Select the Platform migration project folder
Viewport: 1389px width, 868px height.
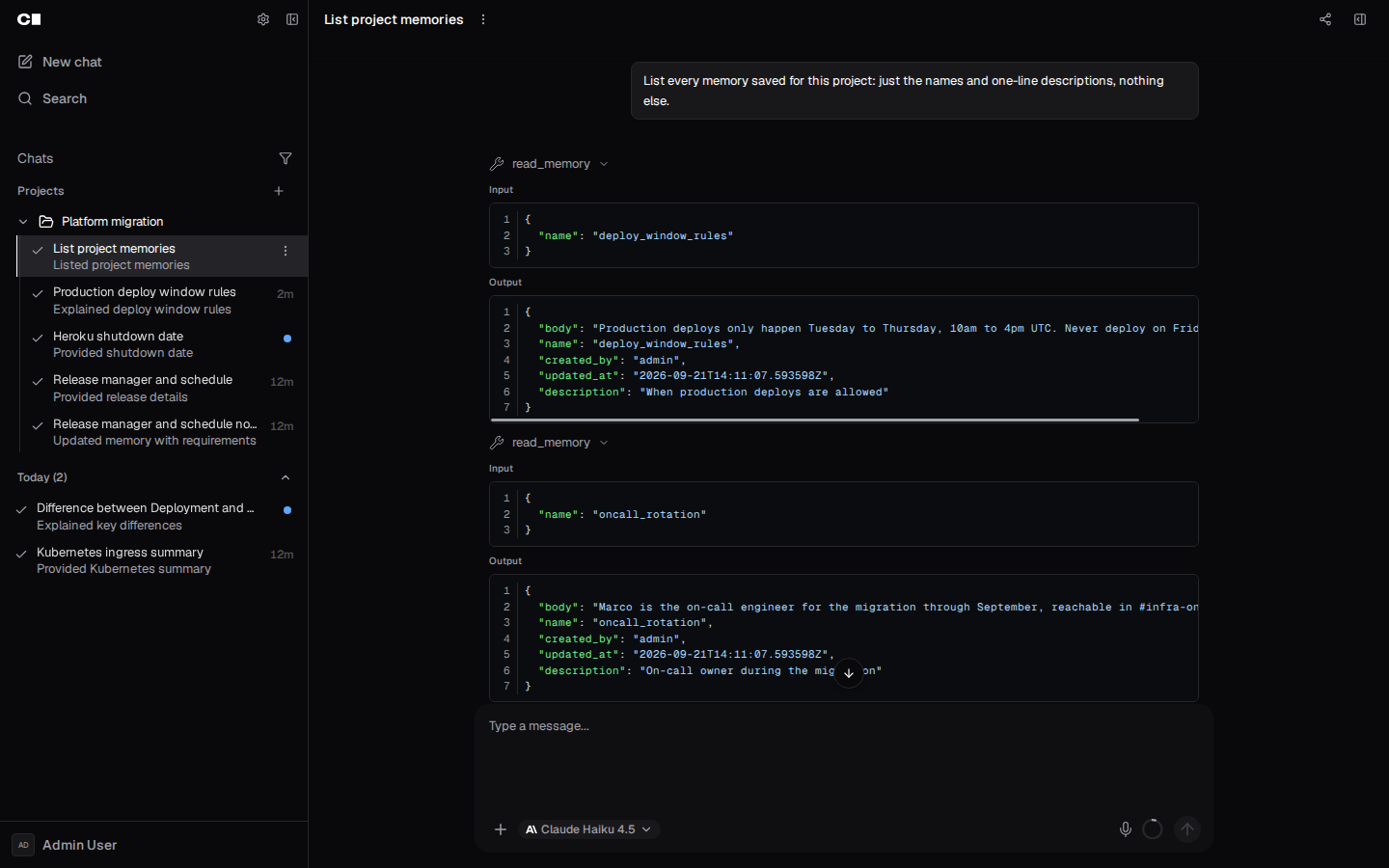112,222
